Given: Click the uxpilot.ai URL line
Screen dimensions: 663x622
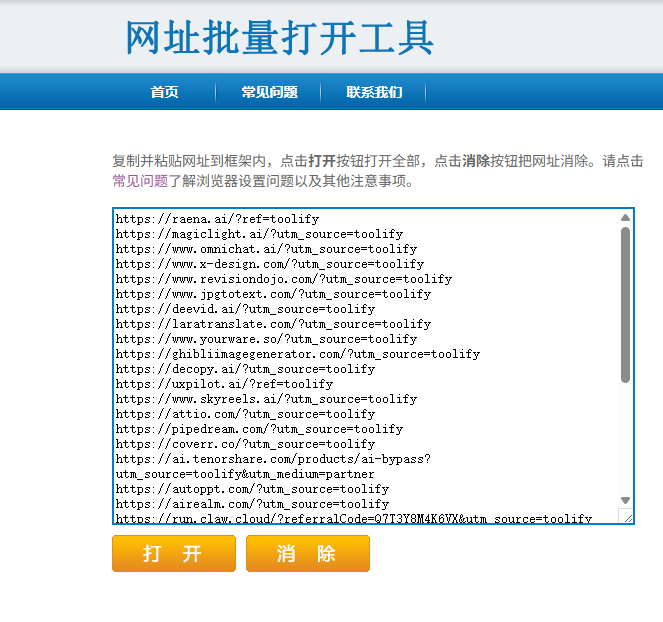Looking at the screenshot, I should pyautogui.click(x=224, y=384).
